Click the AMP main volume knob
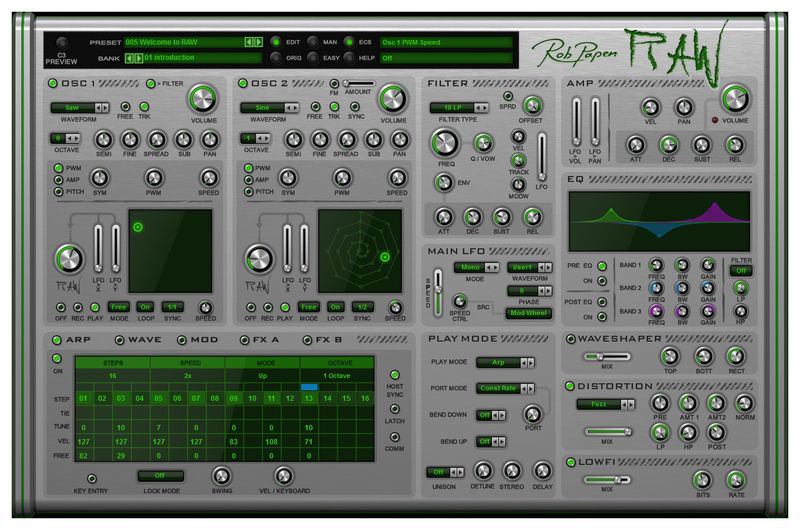The width and height of the screenshot is (800, 530). tap(735, 99)
